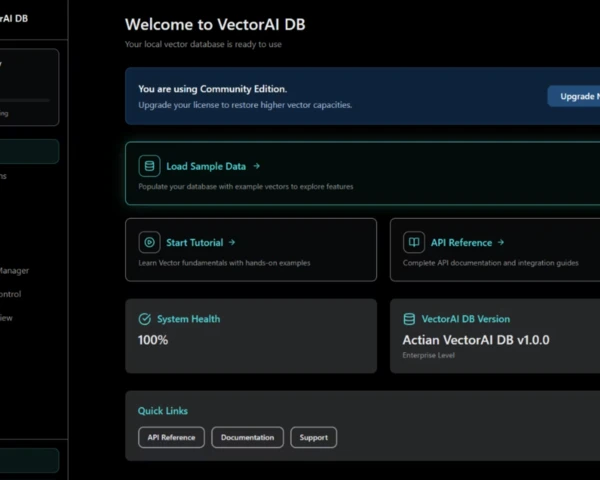Click 'Upgrade your license to restore' text
Viewport: 600px width, 480px height.
245,105
